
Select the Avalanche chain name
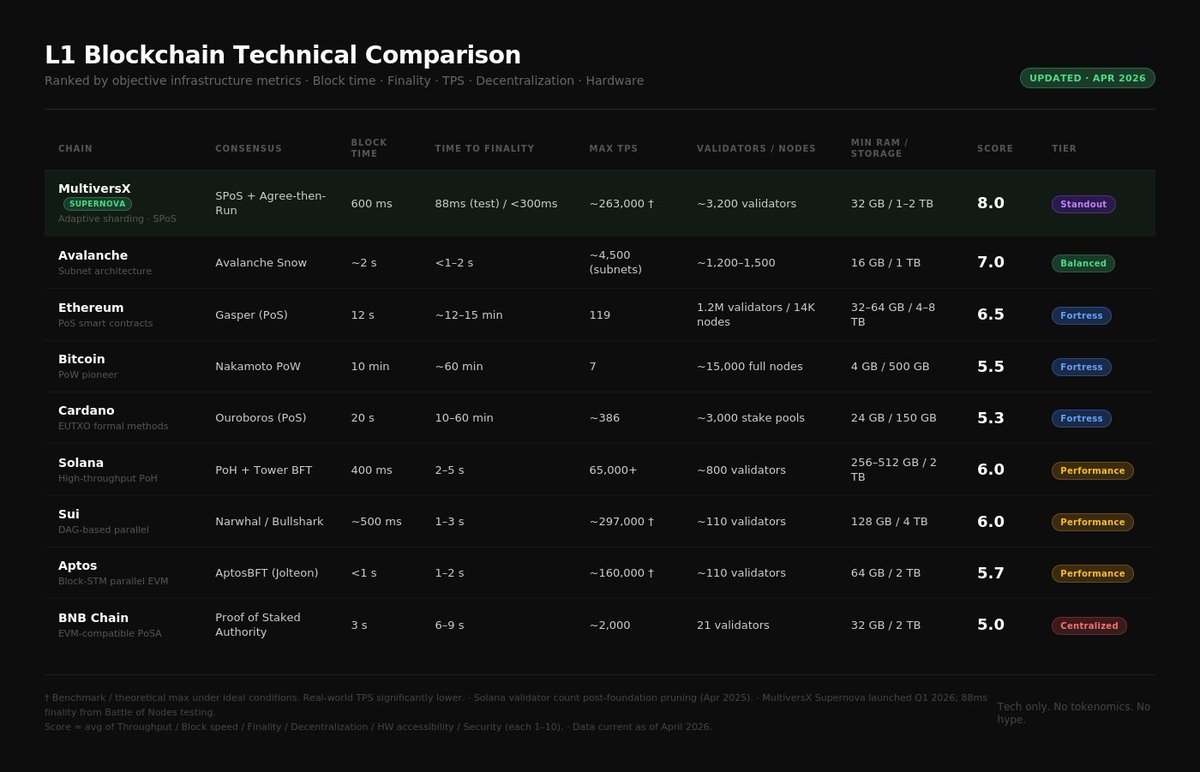(93, 255)
